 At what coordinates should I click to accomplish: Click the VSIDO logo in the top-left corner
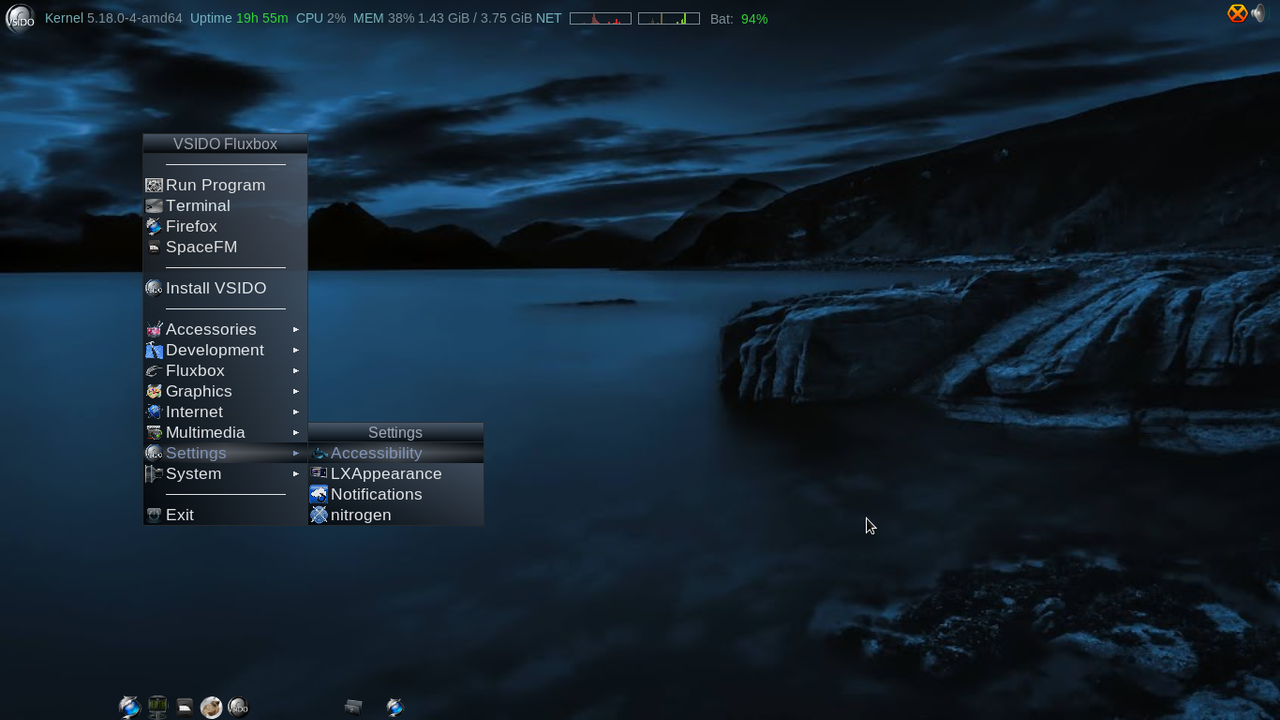20,18
